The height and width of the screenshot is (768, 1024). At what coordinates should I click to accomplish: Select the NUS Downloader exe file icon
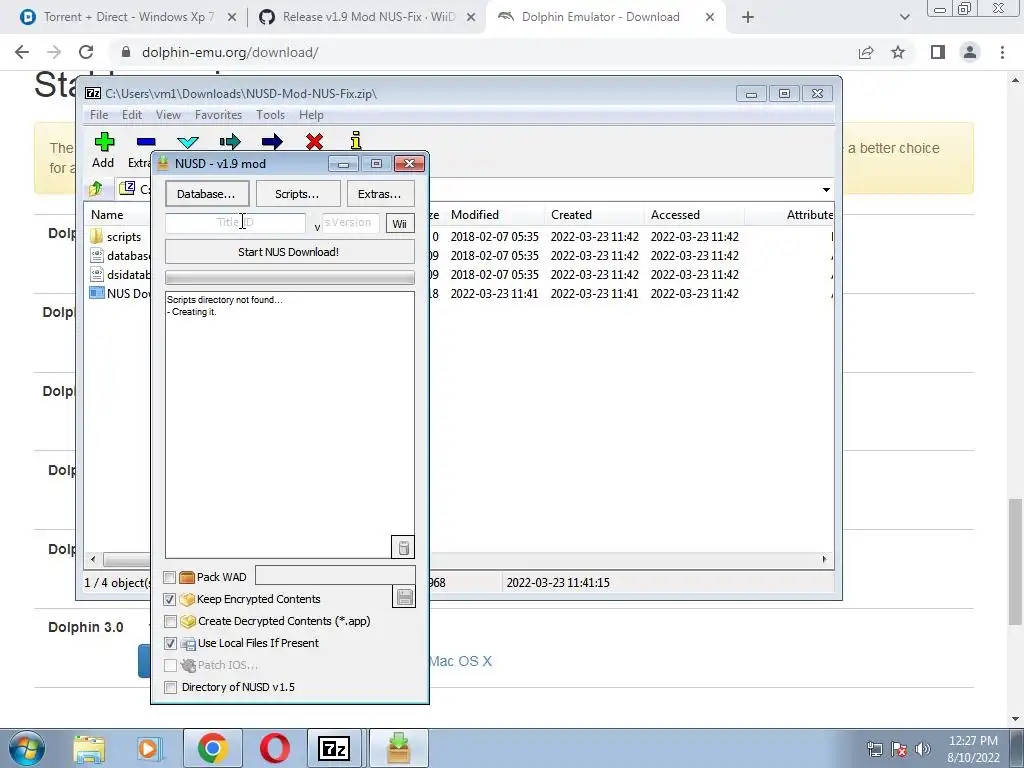click(x=97, y=293)
